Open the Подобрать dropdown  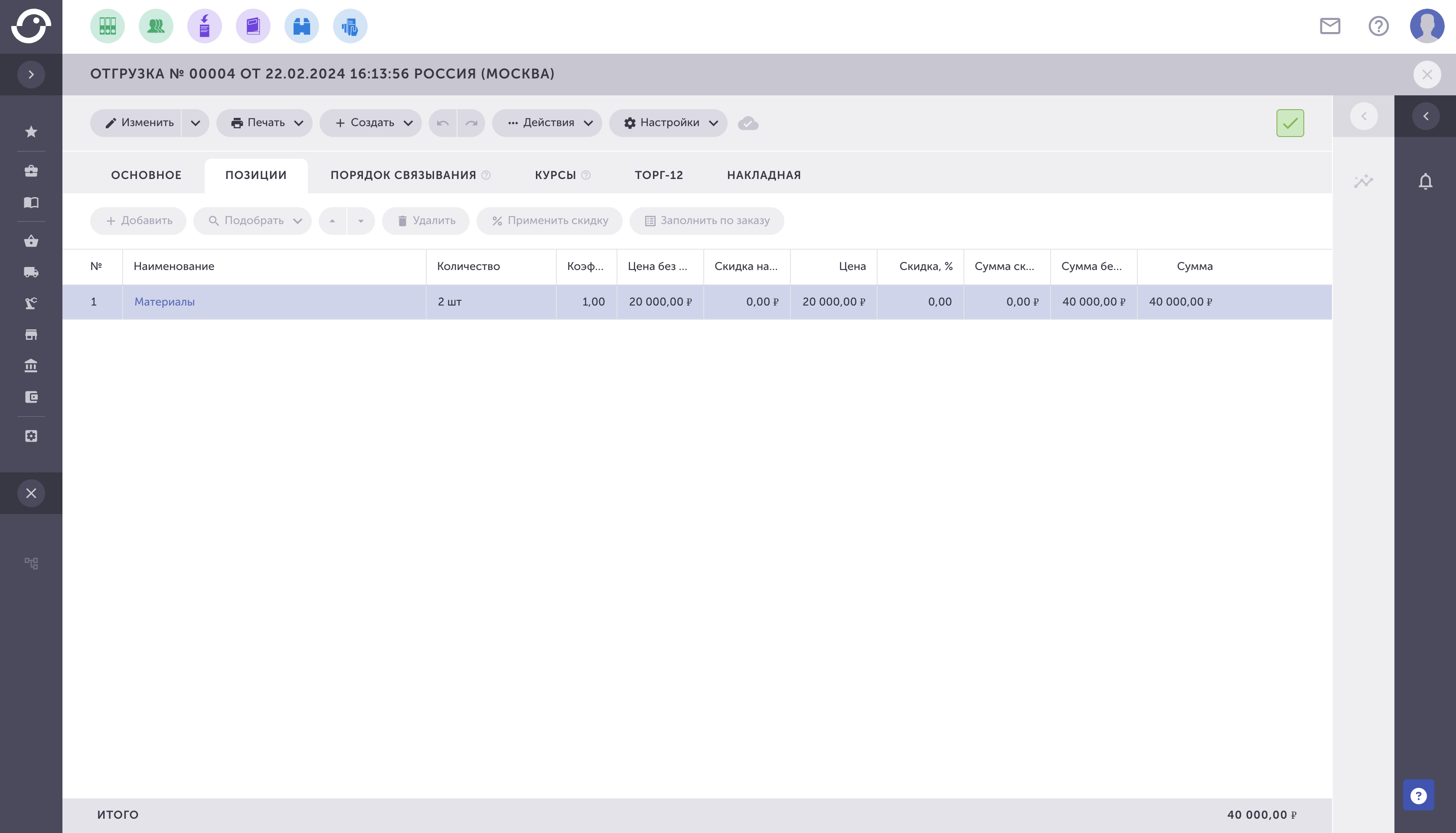(x=252, y=221)
